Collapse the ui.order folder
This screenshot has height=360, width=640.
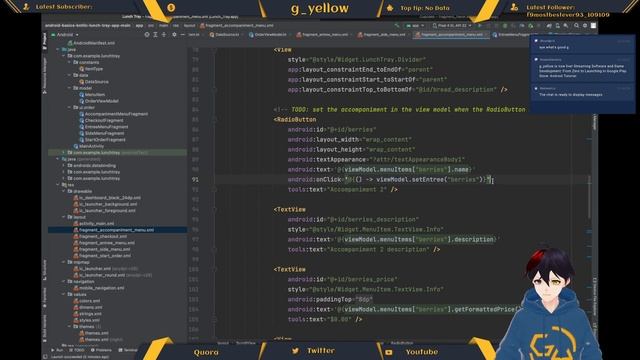click(x=70, y=107)
